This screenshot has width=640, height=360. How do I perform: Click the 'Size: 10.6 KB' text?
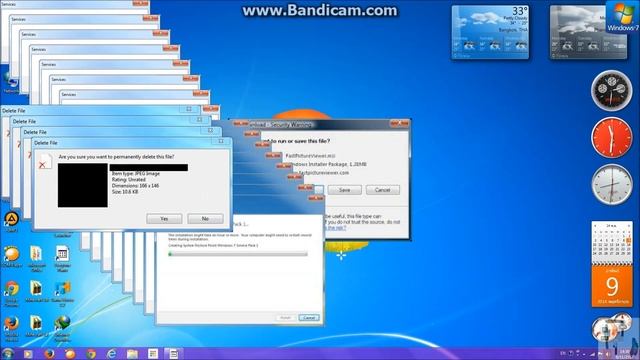[125, 191]
